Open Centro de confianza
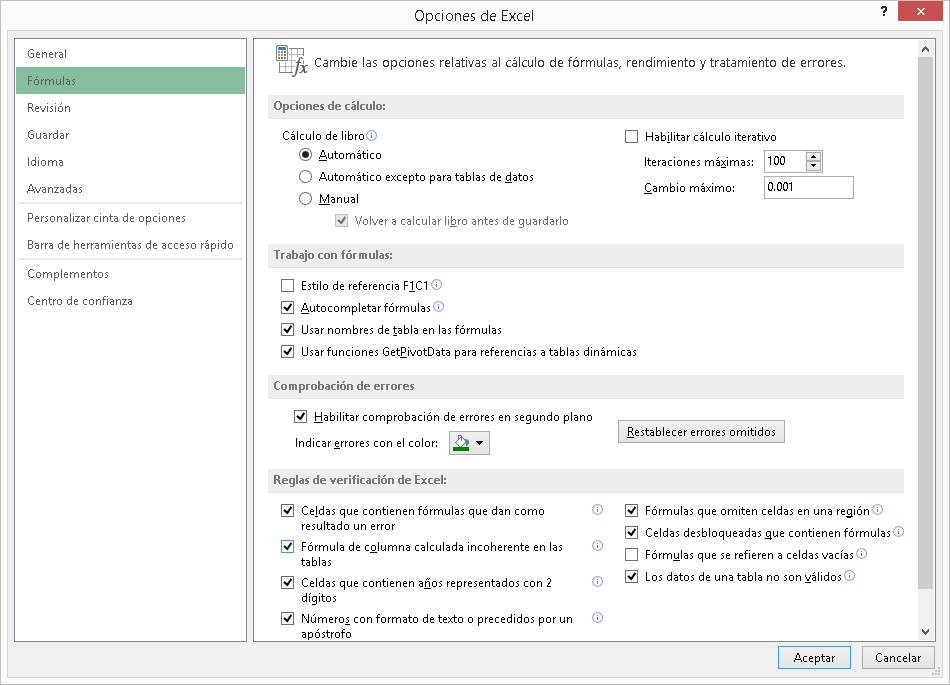The height and width of the screenshot is (685, 950). (130, 300)
